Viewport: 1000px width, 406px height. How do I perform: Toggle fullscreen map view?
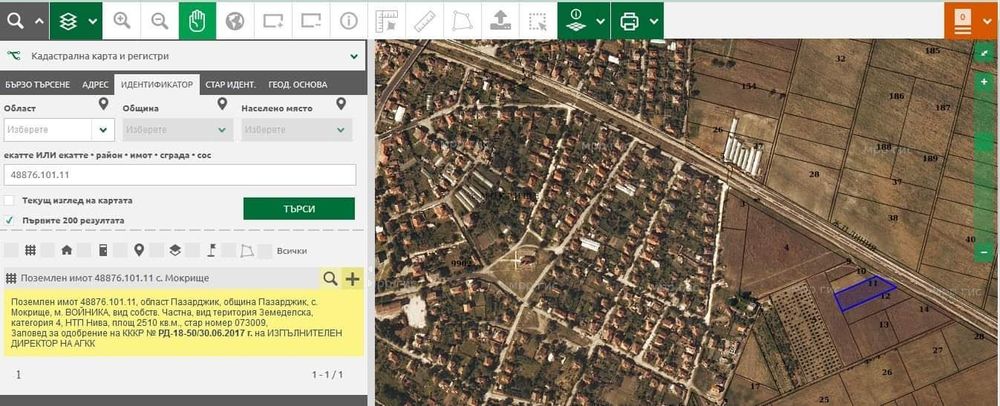pyautogui.click(x=984, y=52)
